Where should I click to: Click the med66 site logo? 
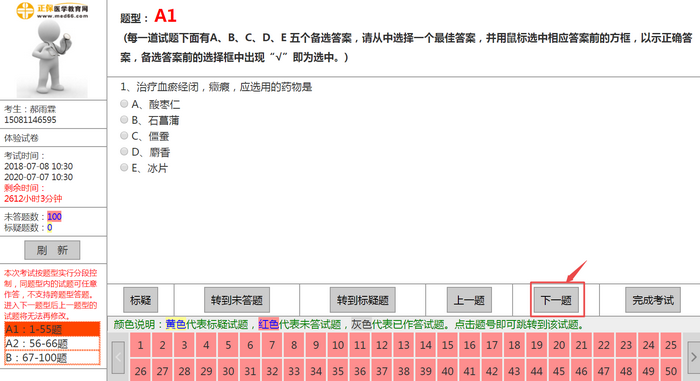(x=52, y=10)
